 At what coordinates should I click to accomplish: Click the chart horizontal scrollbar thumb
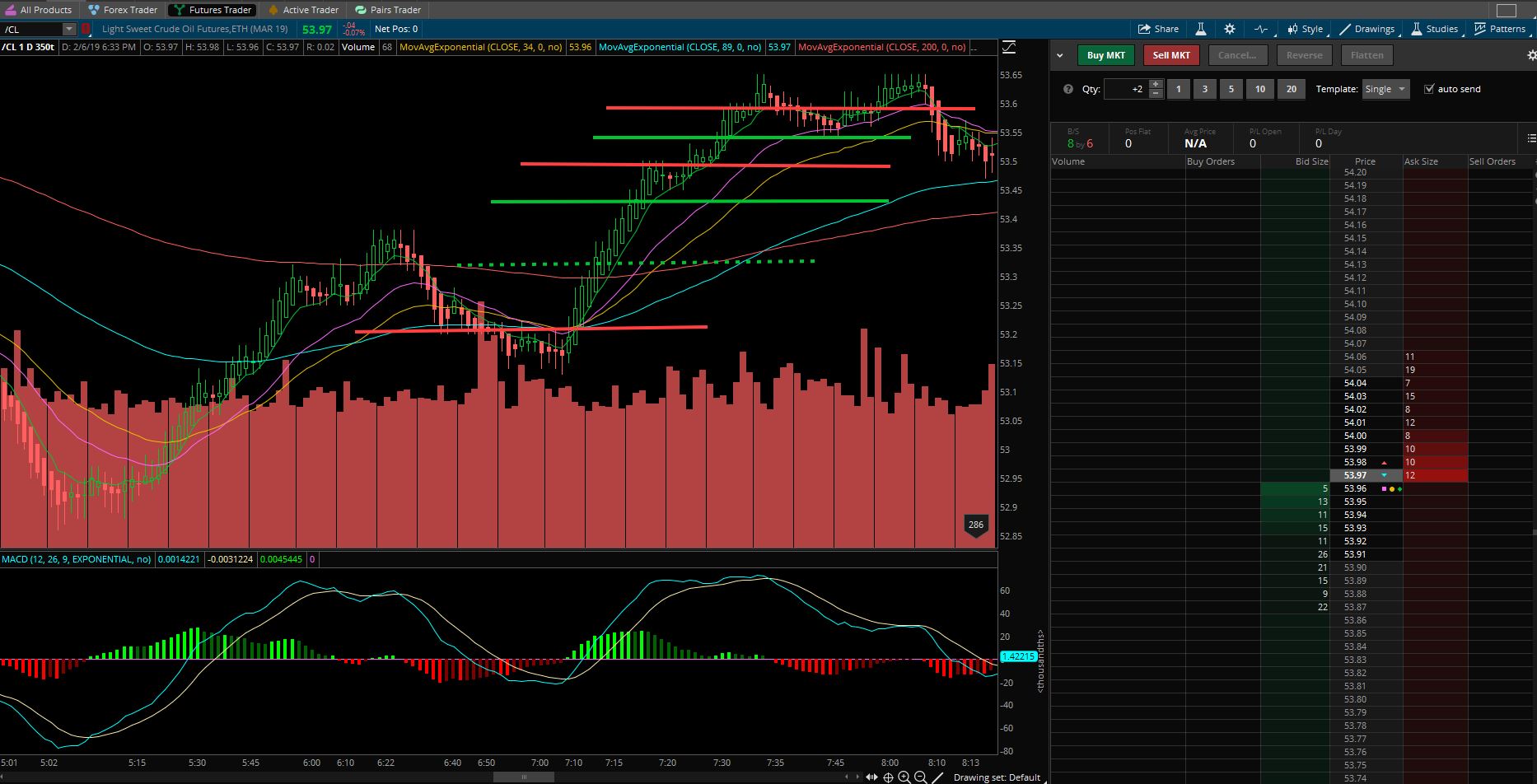[x=524, y=777]
